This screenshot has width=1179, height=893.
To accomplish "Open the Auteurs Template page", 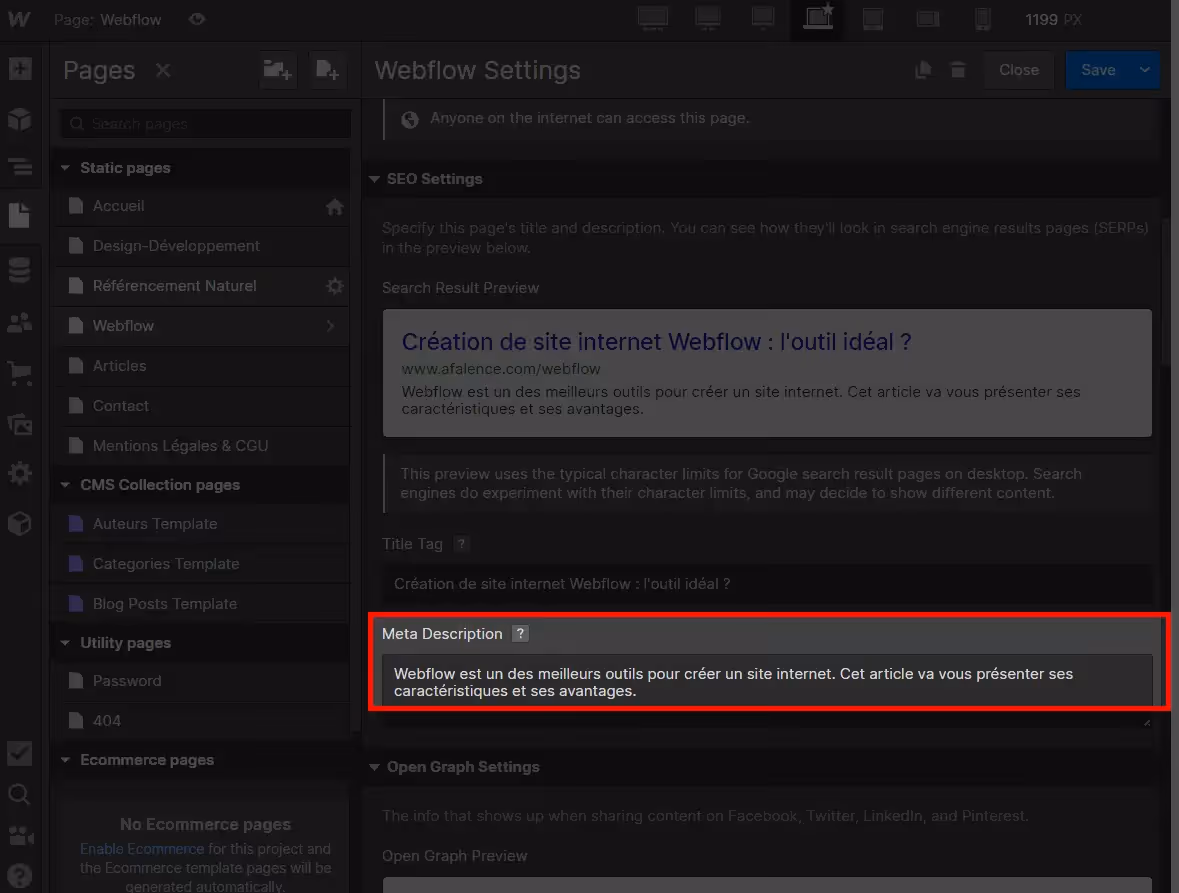I will tap(203, 524).
